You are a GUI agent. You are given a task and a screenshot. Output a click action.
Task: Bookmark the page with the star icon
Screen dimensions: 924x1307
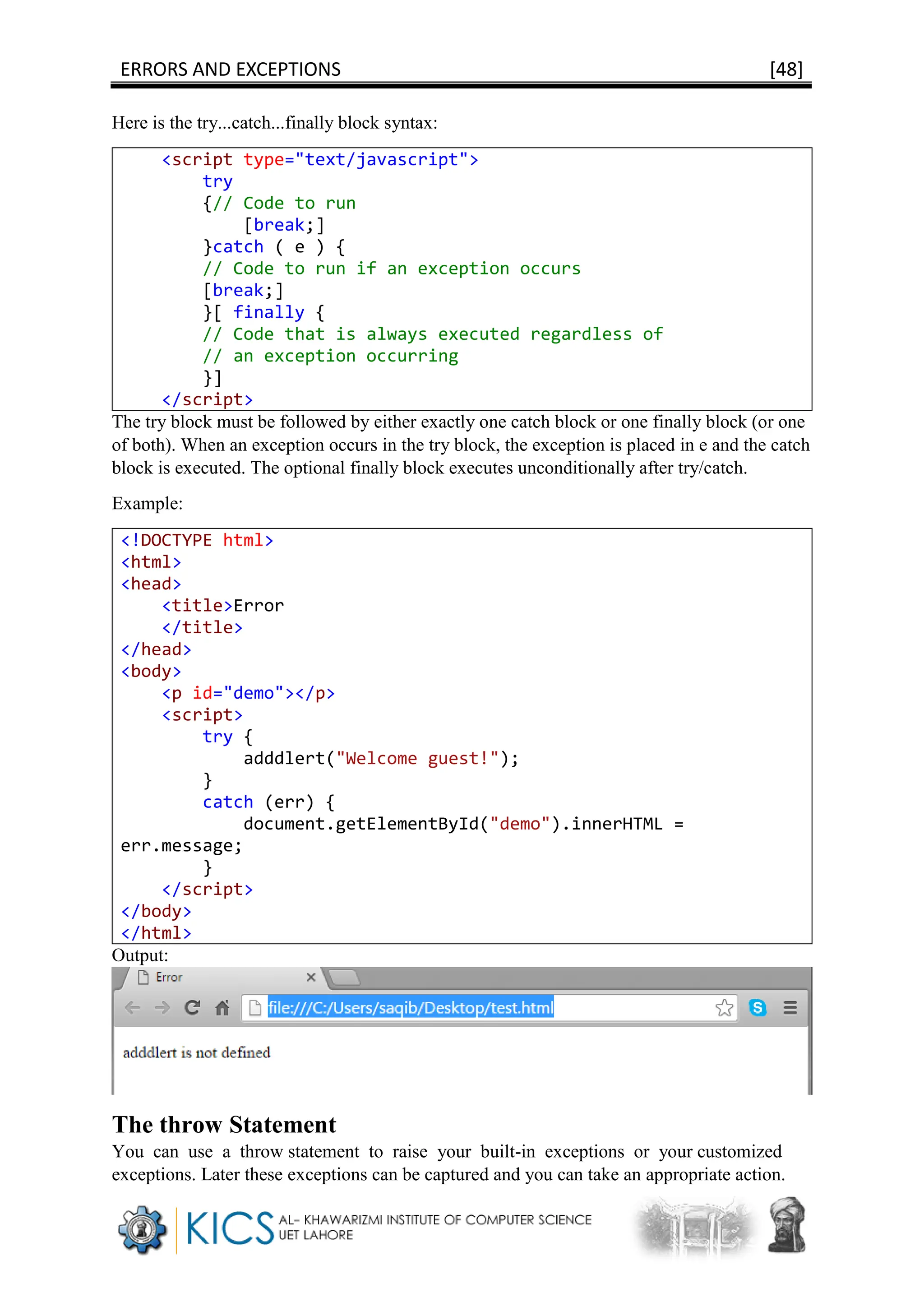[724, 1008]
